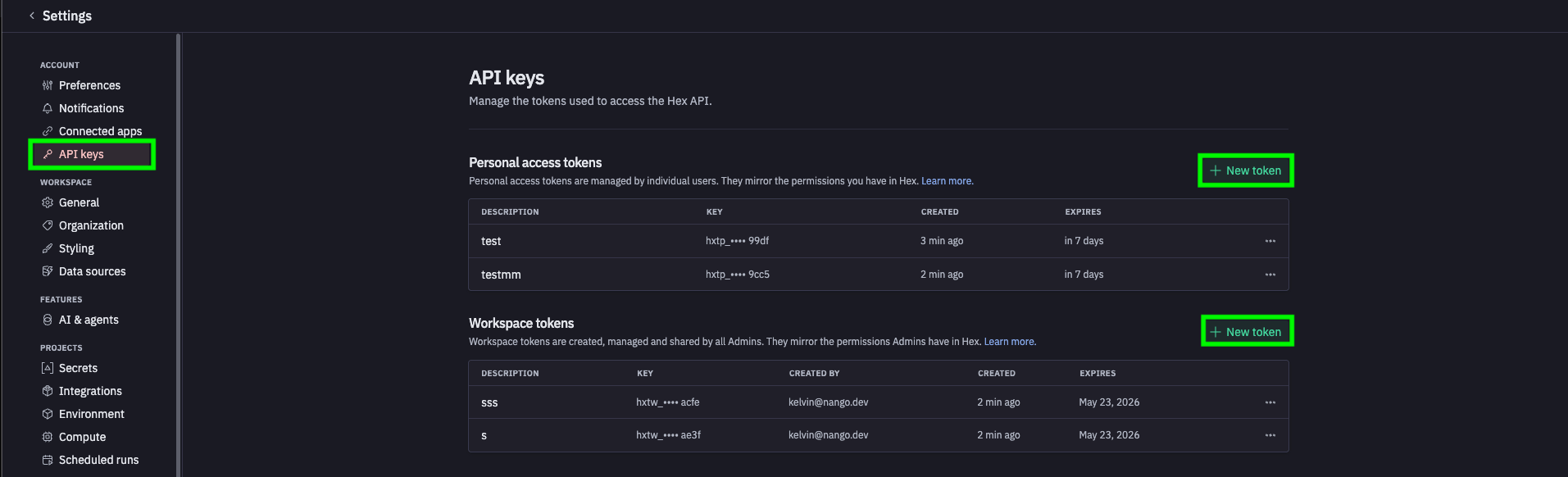Click the Secrets bracket icon
Viewport: 1568px width, 477px height.
pyautogui.click(x=48, y=368)
